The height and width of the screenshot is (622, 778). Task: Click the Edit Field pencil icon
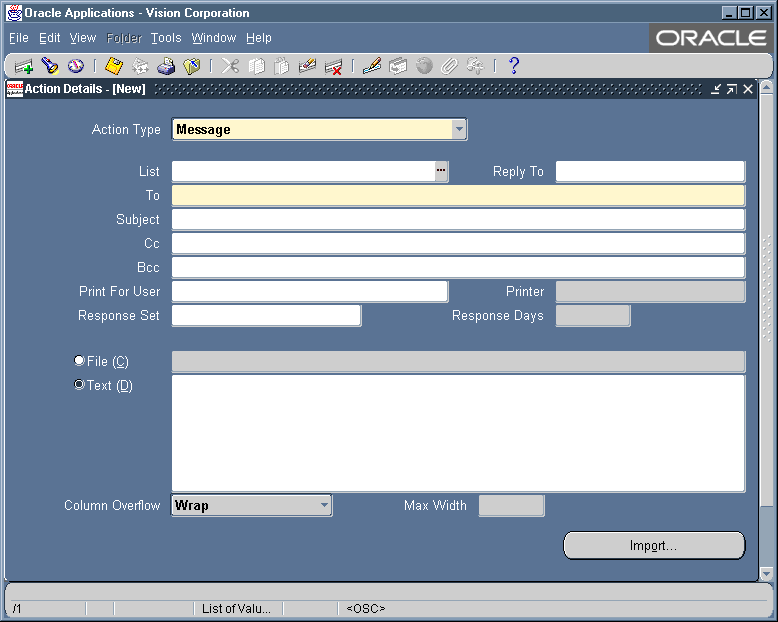pyautogui.click(x=372, y=66)
